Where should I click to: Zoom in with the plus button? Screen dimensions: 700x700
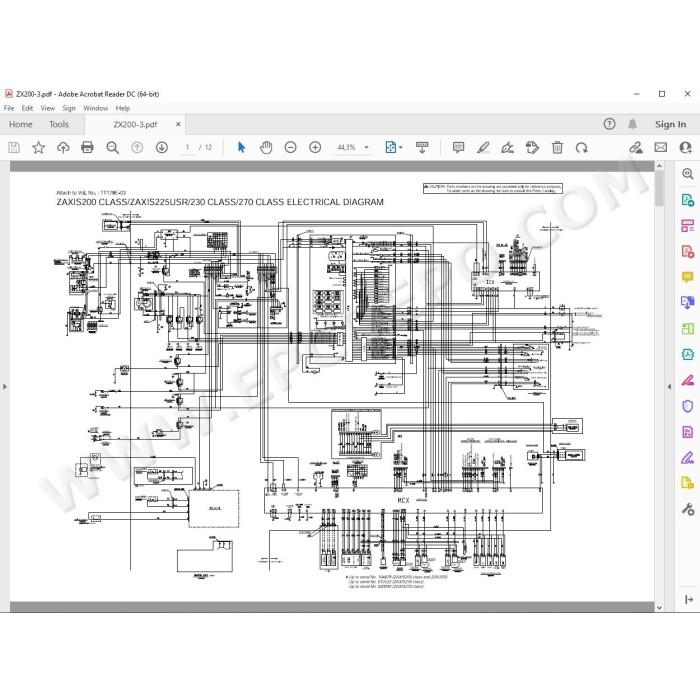coord(315,147)
